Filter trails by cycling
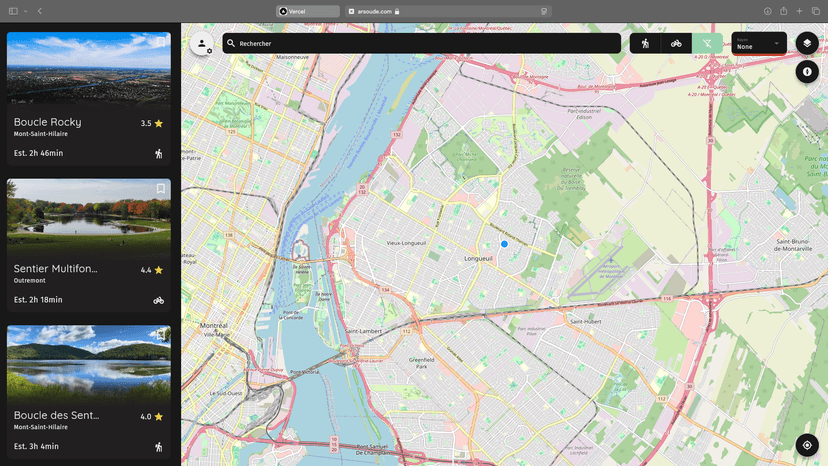Image resolution: width=828 pixels, height=466 pixels. click(676, 43)
